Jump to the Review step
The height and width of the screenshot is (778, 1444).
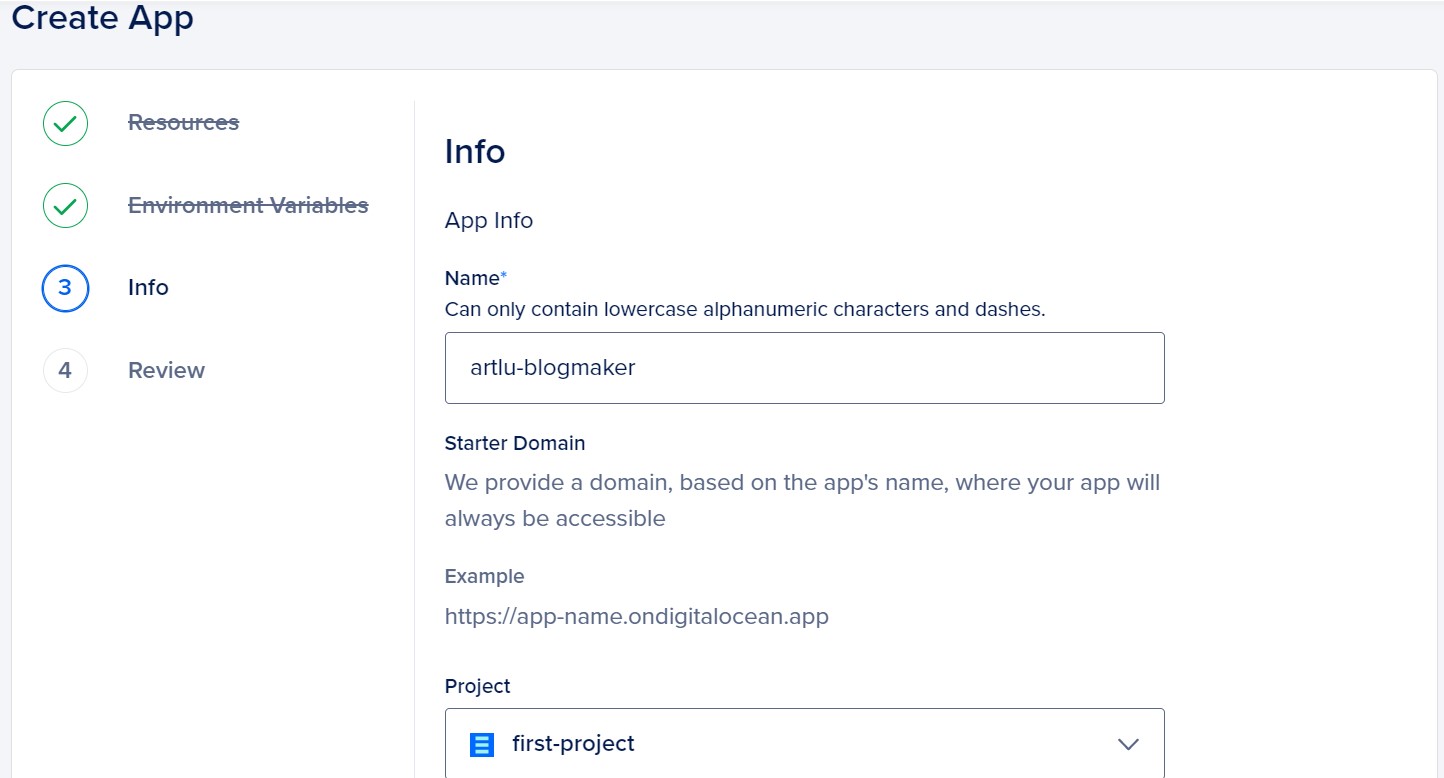coord(166,370)
